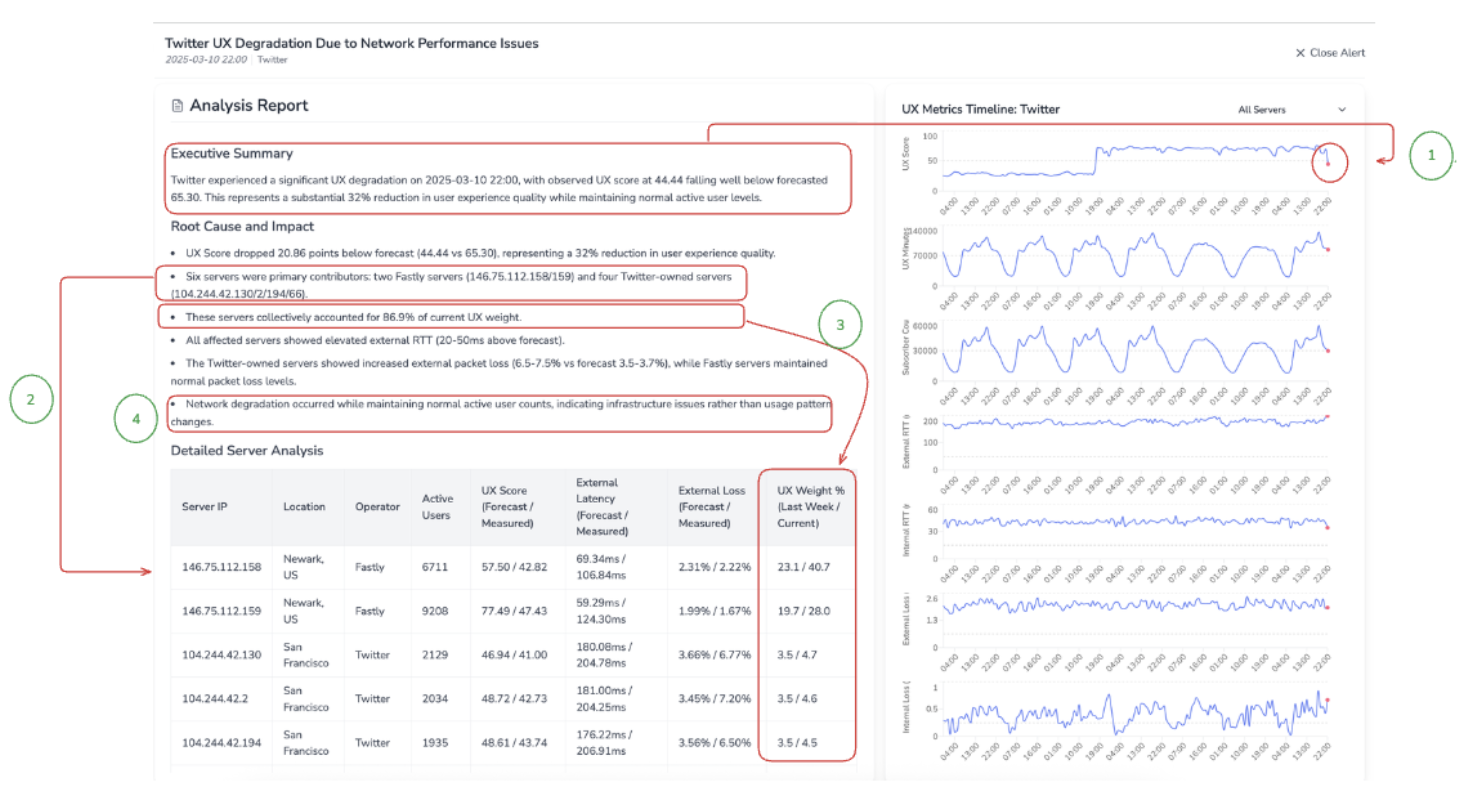Click the Executive Summary heading

[231, 154]
